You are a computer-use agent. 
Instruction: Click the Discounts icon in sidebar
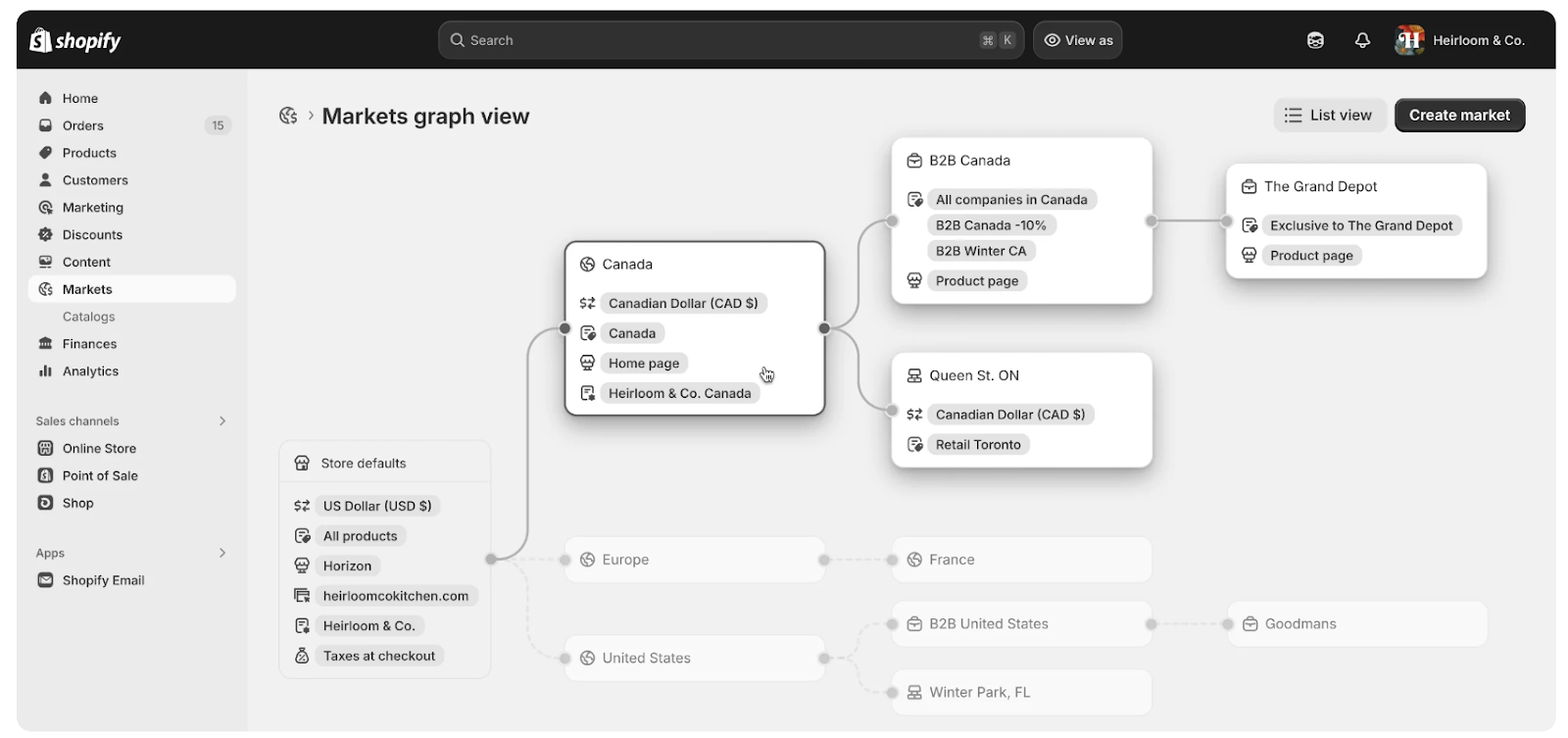45,234
